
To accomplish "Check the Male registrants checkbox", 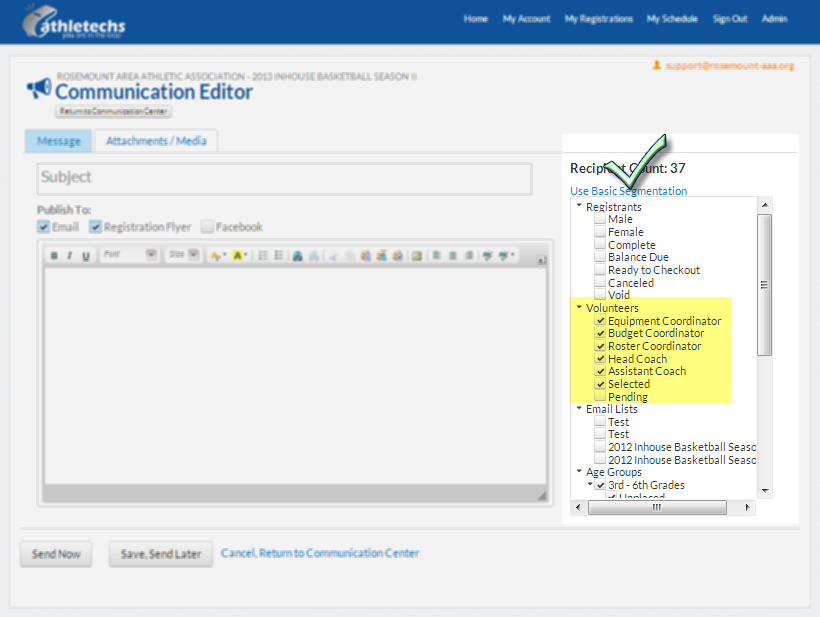I will coord(600,219).
